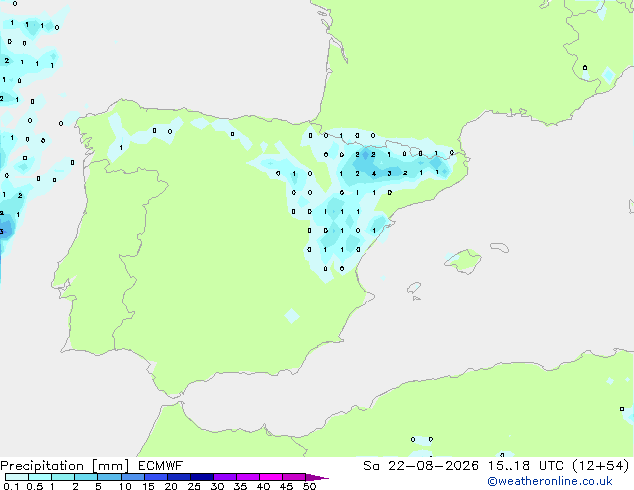The height and width of the screenshot is (490, 634).
Task: Click the '25' legend label
Action: [x=194, y=486]
